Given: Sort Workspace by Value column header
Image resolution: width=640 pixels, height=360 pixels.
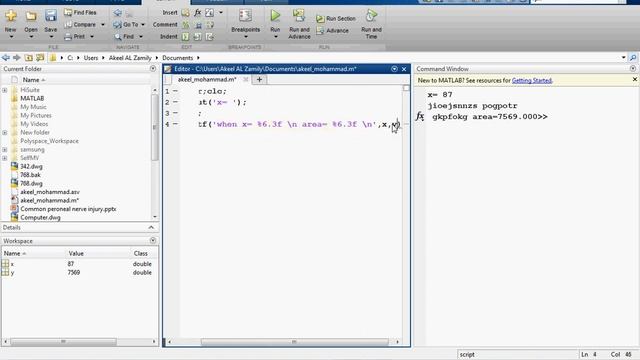Looking at the screenshot, I should tap(76, 253).
